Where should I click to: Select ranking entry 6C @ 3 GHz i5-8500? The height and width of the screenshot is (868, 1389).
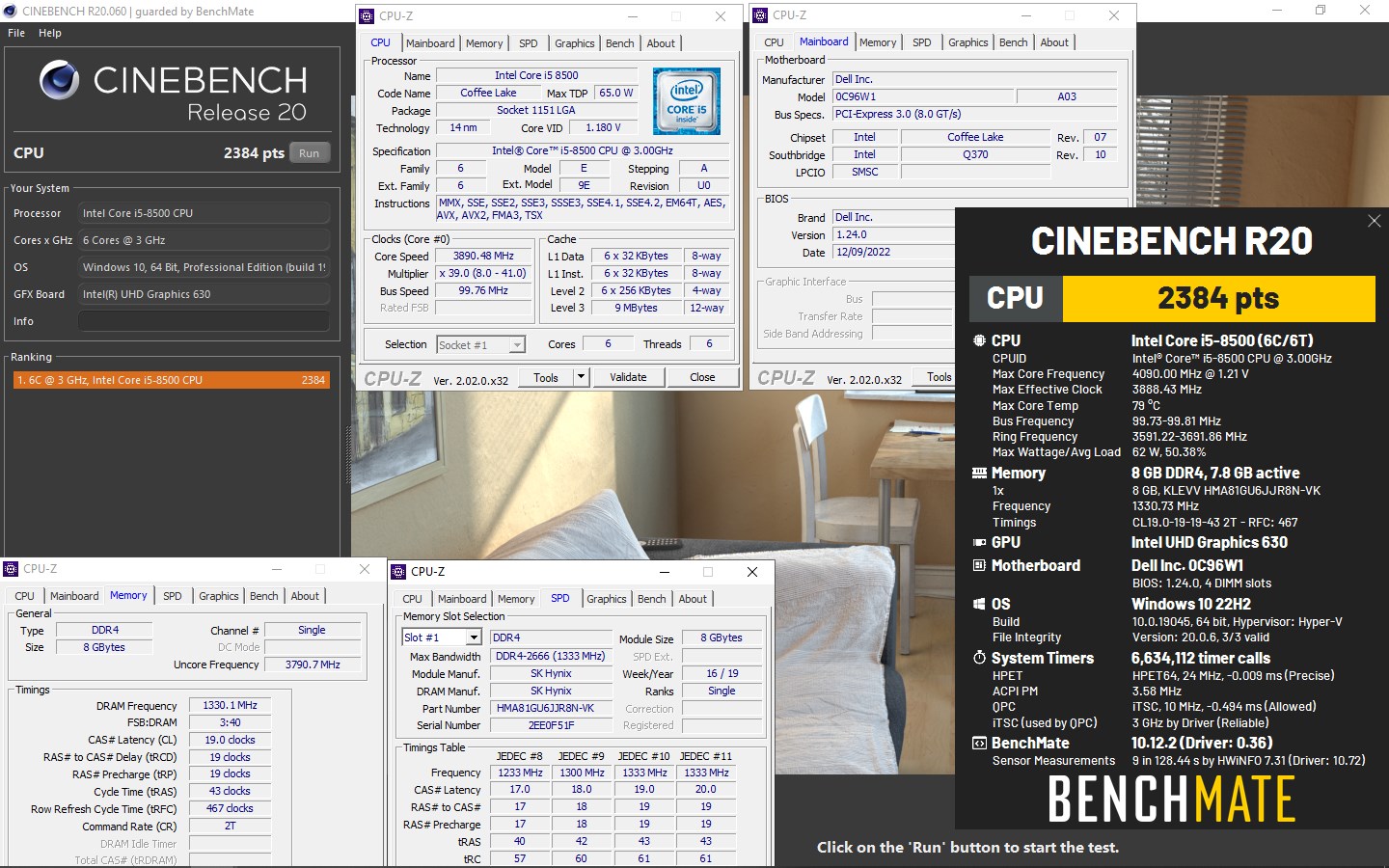pos(170,380)
